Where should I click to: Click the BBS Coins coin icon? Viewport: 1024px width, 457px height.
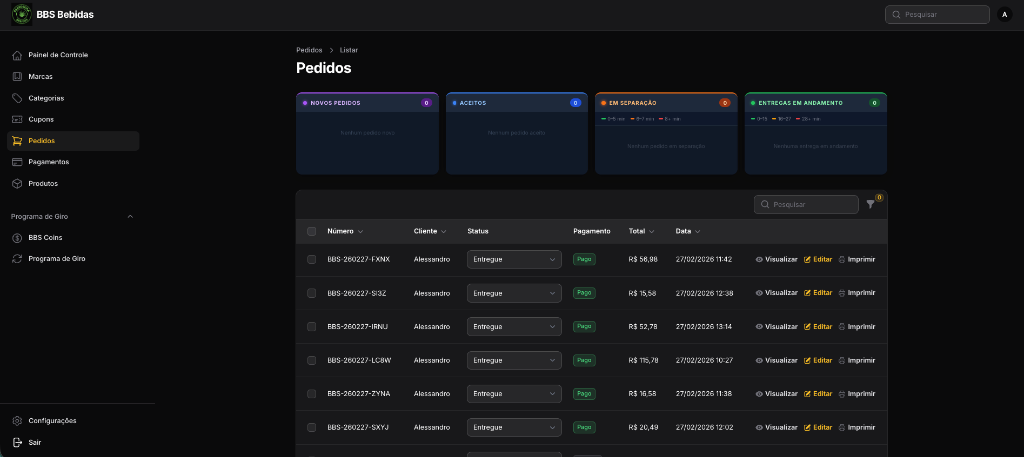(17, 238)
